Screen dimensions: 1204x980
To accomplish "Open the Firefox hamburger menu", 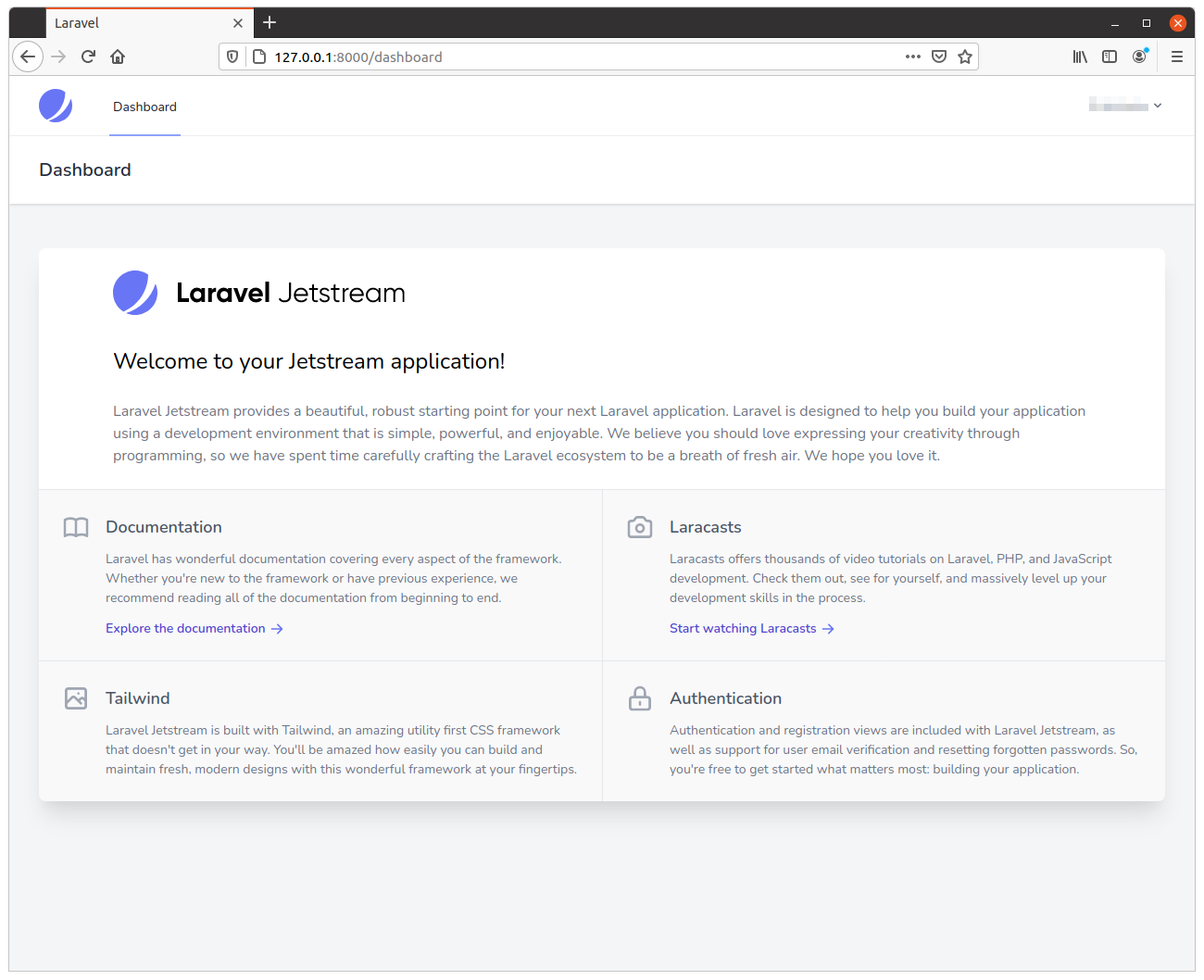I will click(1176, 57).
